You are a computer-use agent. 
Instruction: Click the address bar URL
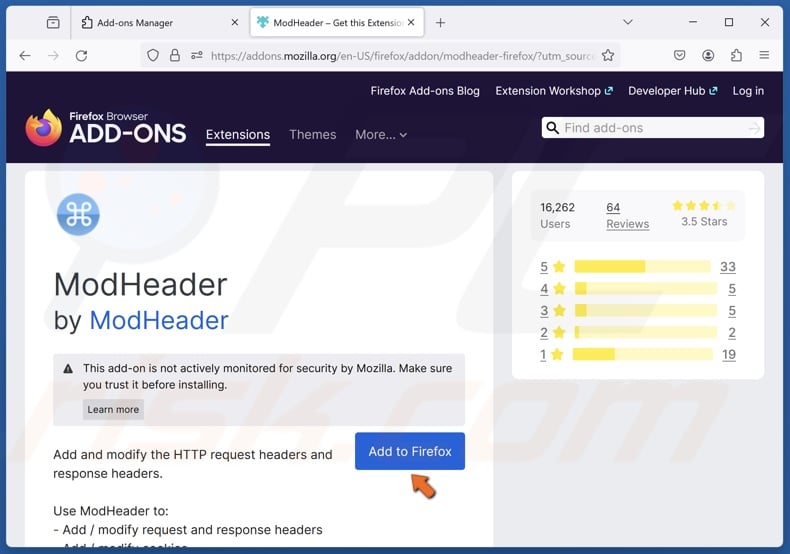[402, 56]
